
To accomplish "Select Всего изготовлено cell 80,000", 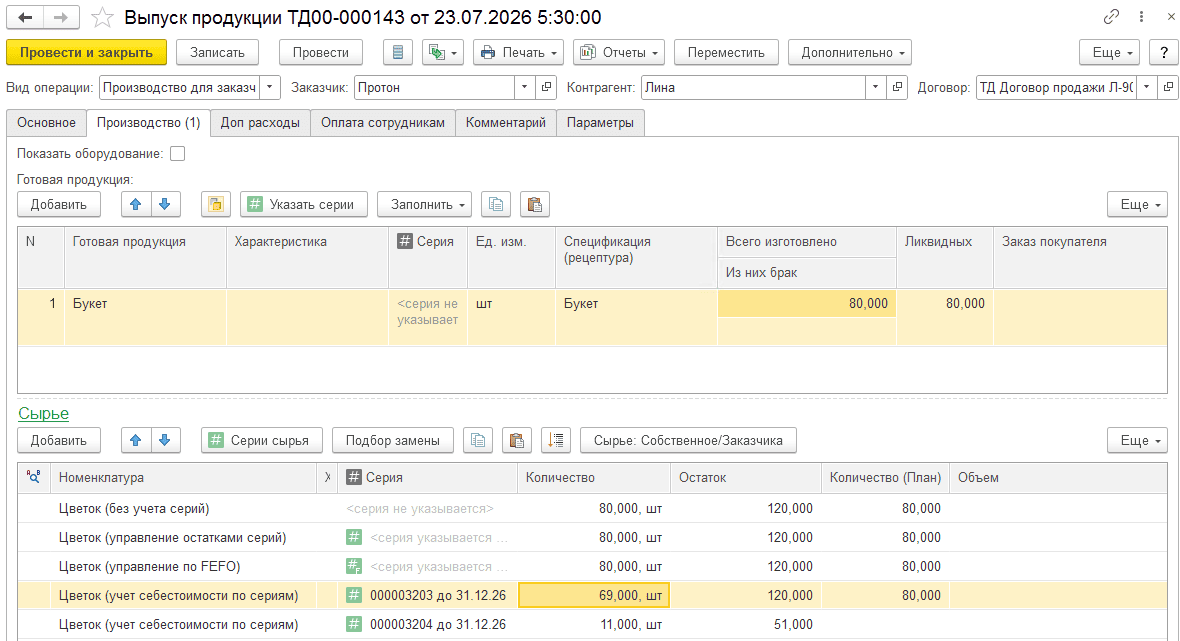I will coord(807,304).
